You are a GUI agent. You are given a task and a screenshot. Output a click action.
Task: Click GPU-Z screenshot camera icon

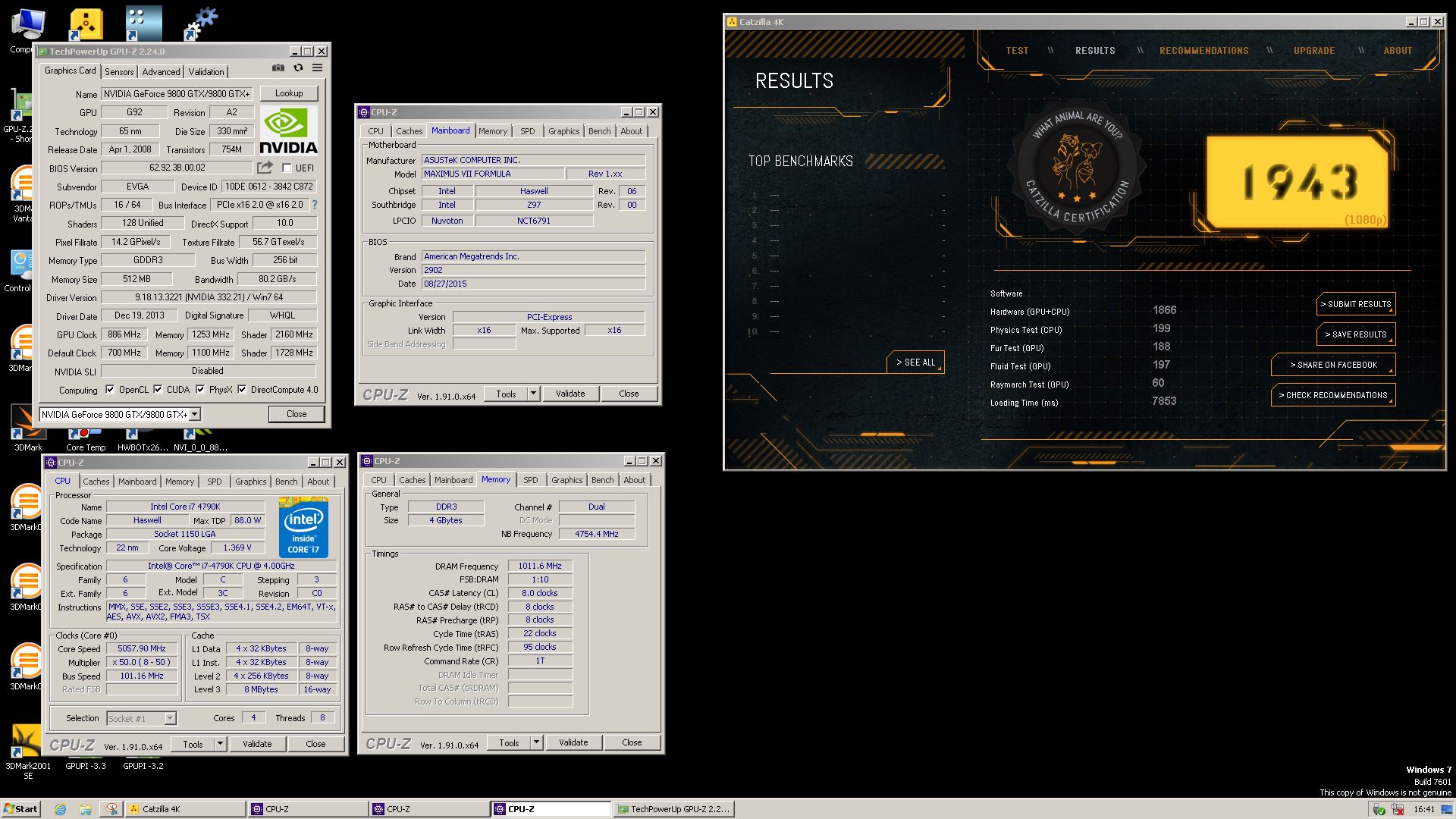coord(278,68)
